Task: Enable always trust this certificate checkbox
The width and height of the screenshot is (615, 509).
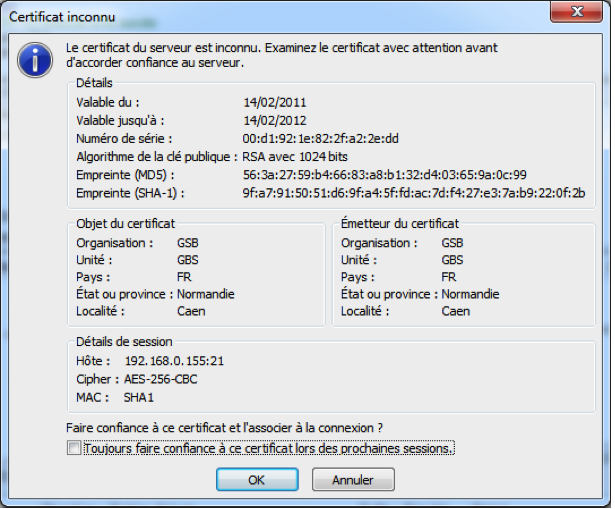Action: pyautogui.click(x=73, y=449)
